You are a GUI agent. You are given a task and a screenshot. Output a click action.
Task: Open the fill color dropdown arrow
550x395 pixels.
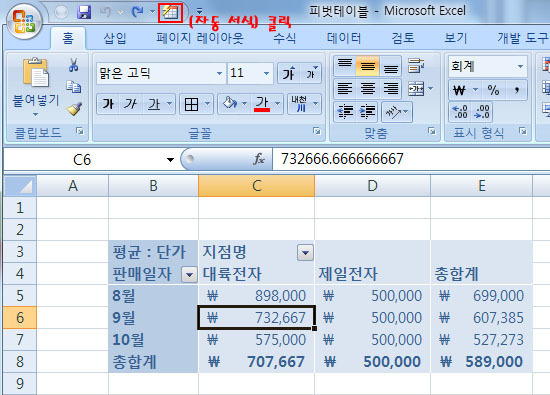(244, 104)
